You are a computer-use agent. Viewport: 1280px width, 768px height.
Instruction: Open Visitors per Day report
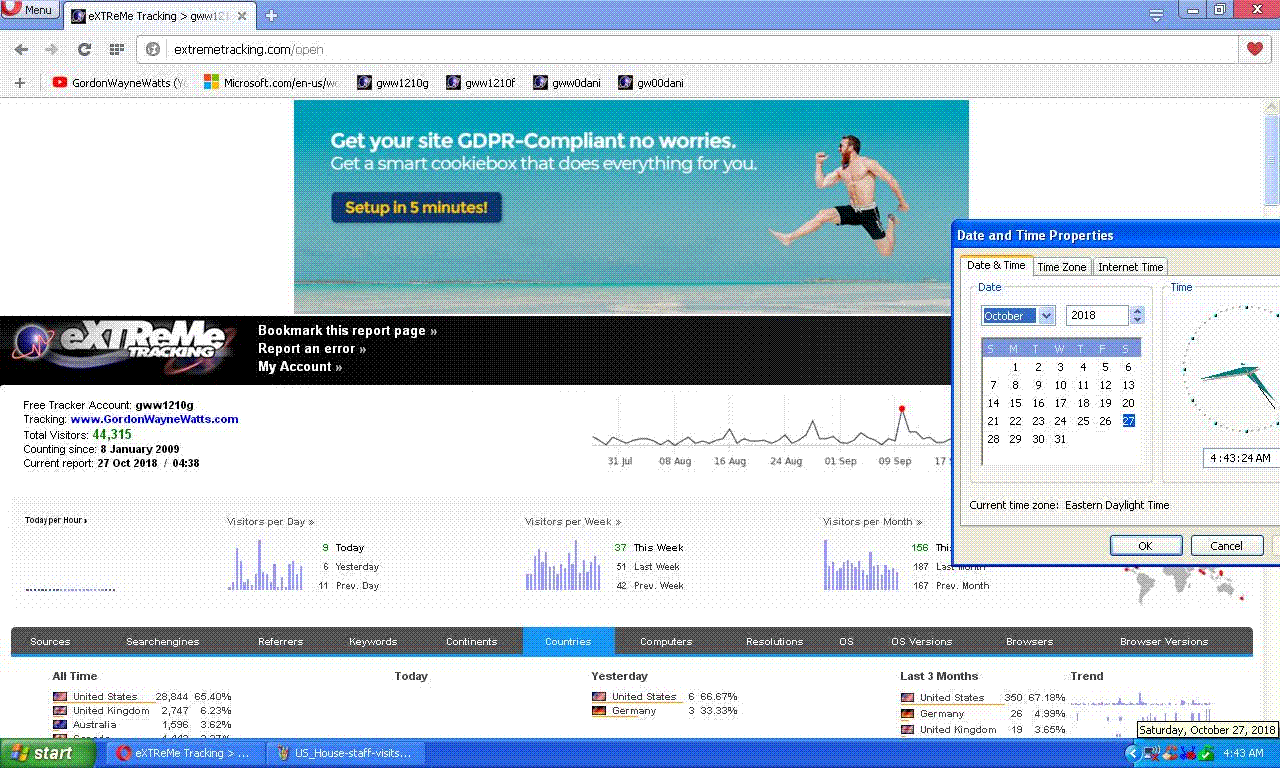270,522
